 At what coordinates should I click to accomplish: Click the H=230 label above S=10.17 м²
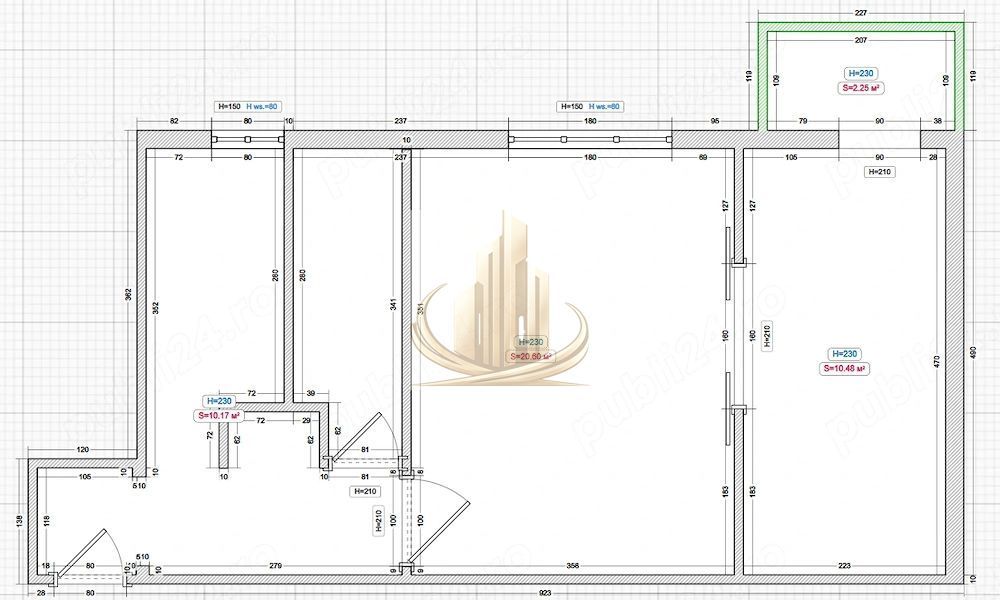coord(219,401)
